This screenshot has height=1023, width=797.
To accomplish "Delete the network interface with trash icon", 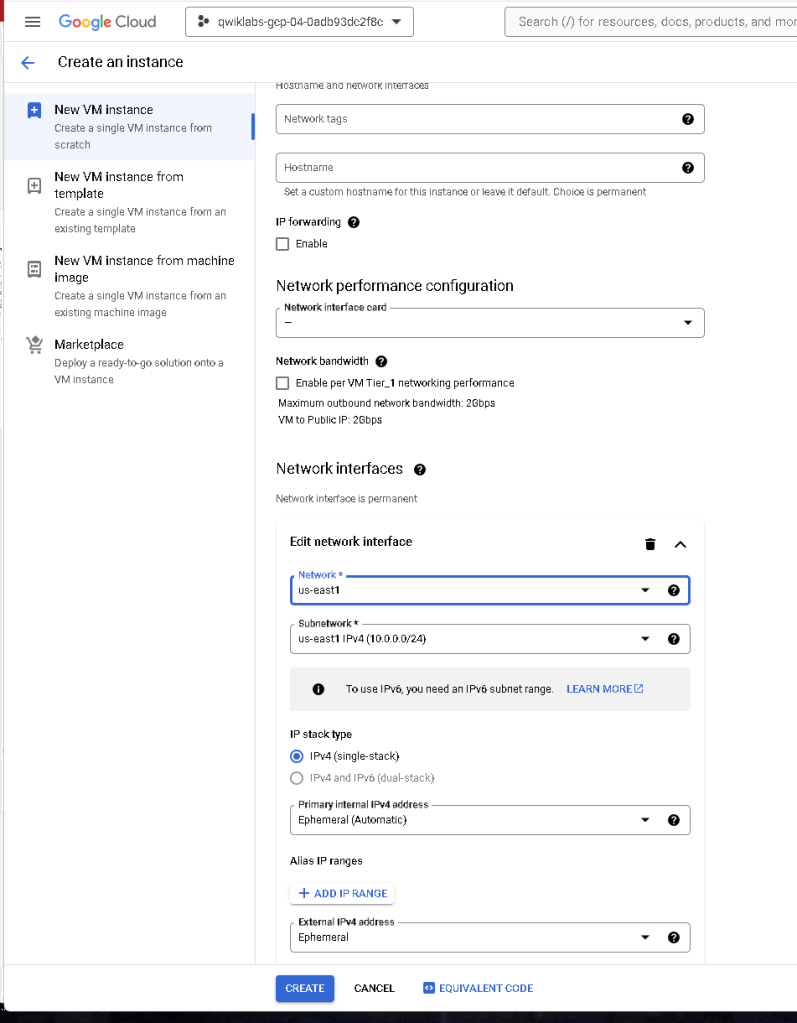I will point(650,544).
